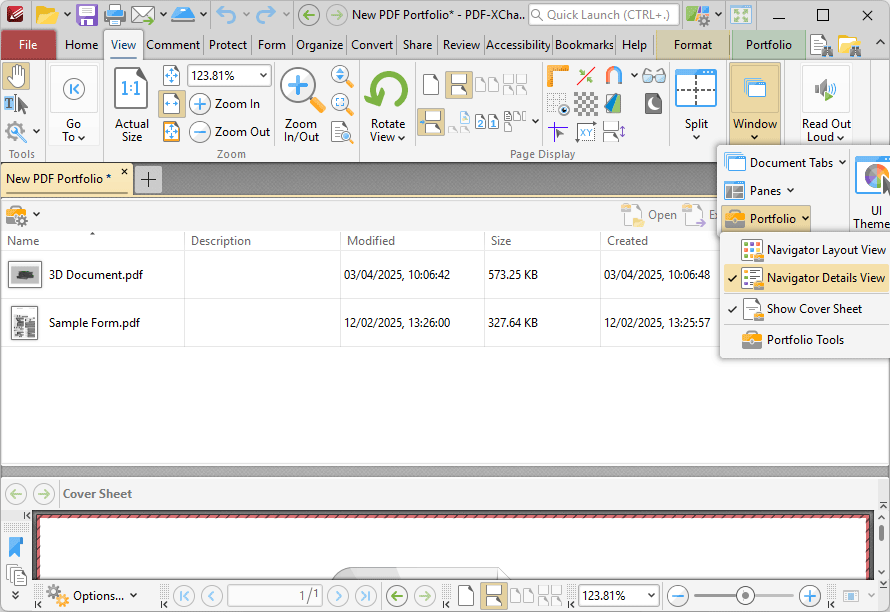The image size is (890, 612).
Task: Click the Quick Launch search field
Action: click(603, 15)
